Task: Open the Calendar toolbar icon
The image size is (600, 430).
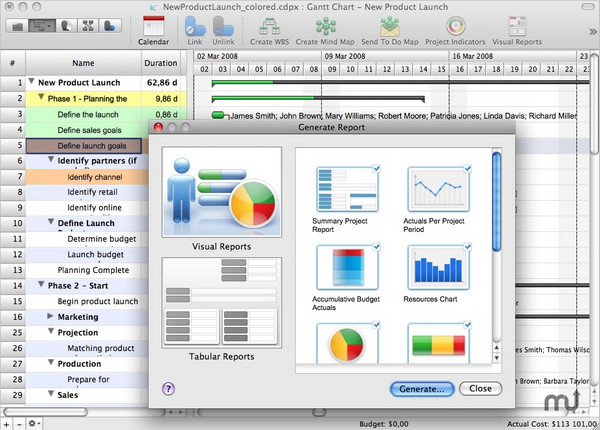Action: [x=153, y=30]
